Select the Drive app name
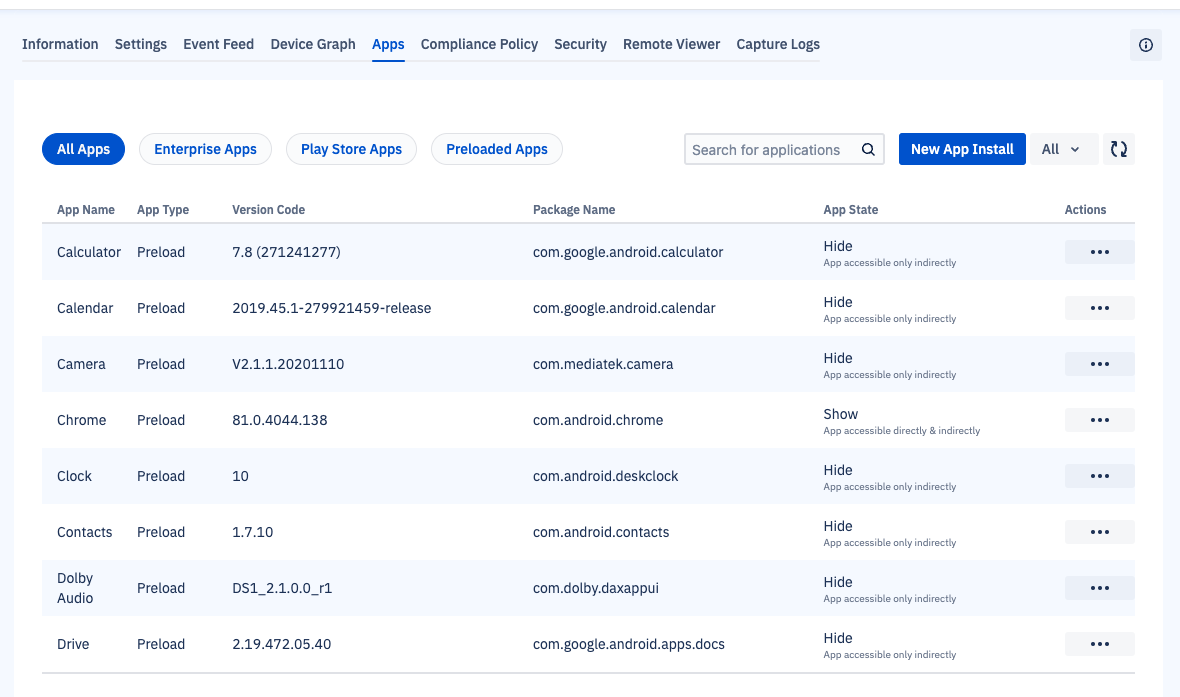Image resolution: width=1180 pixels, height=697 pixels. 73,644
